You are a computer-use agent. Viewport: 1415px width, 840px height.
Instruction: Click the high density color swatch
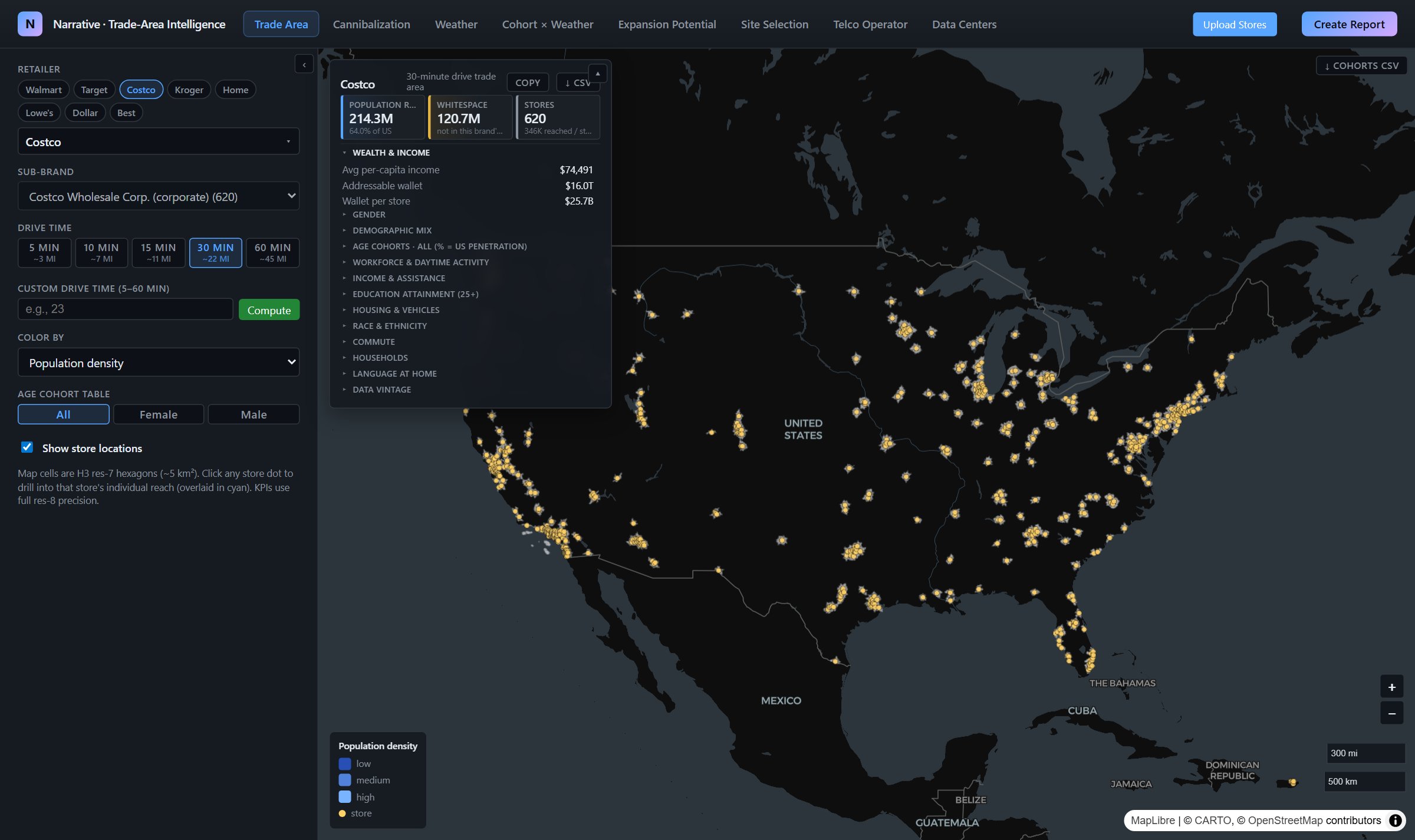345,797
